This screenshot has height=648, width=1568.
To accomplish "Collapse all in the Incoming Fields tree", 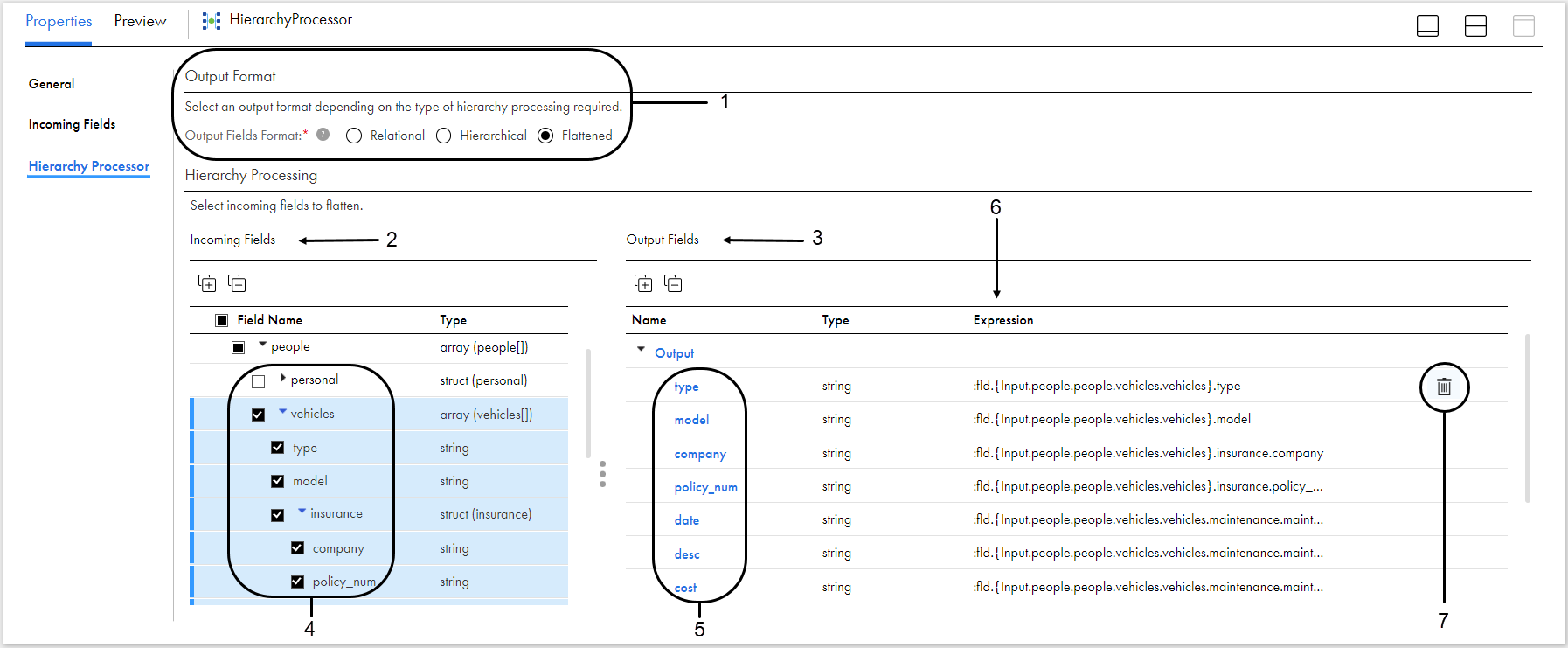I will [x=237, y=283].
